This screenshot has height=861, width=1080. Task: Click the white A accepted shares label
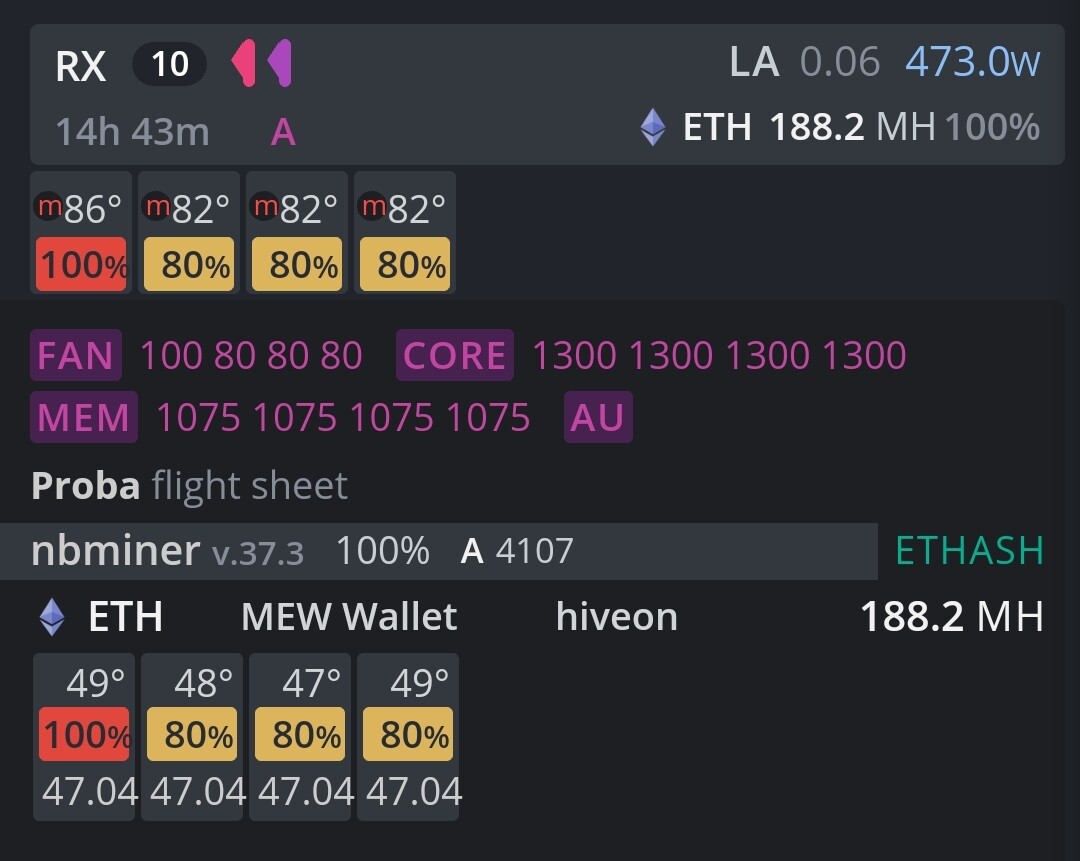coord(472,551)
